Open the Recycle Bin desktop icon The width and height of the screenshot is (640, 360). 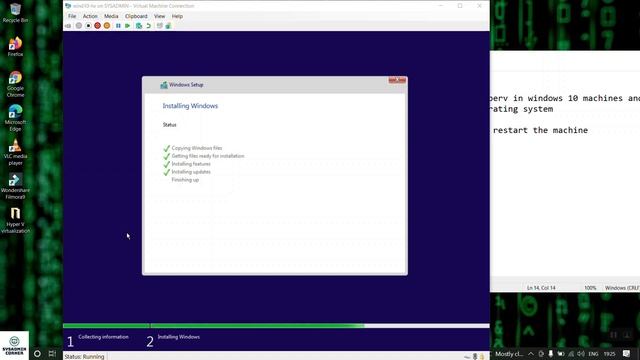click(16, 13)
